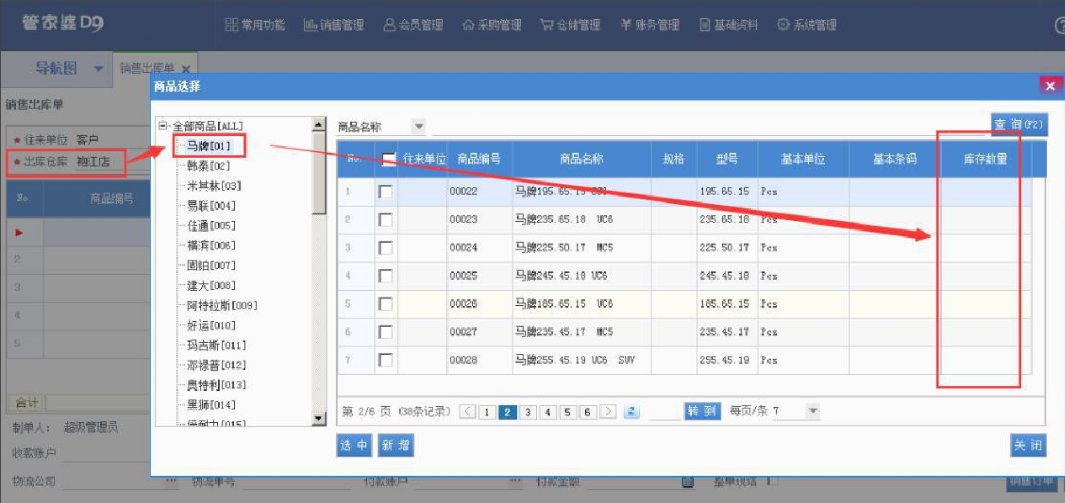Open the 商品名称 search field dropdown
Viewport: 1065px width, 503px height.
click(x=419, y=126)
